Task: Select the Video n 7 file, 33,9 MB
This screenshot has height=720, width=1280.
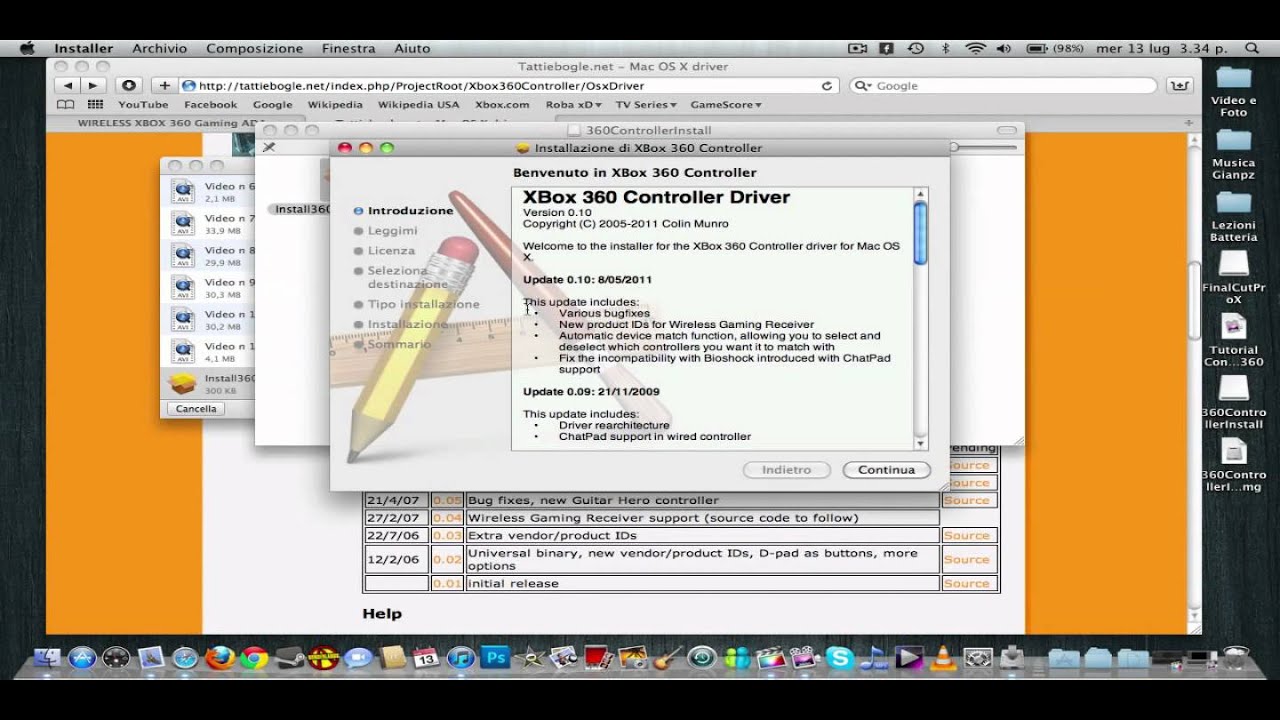Action: (x=213, y=223)
